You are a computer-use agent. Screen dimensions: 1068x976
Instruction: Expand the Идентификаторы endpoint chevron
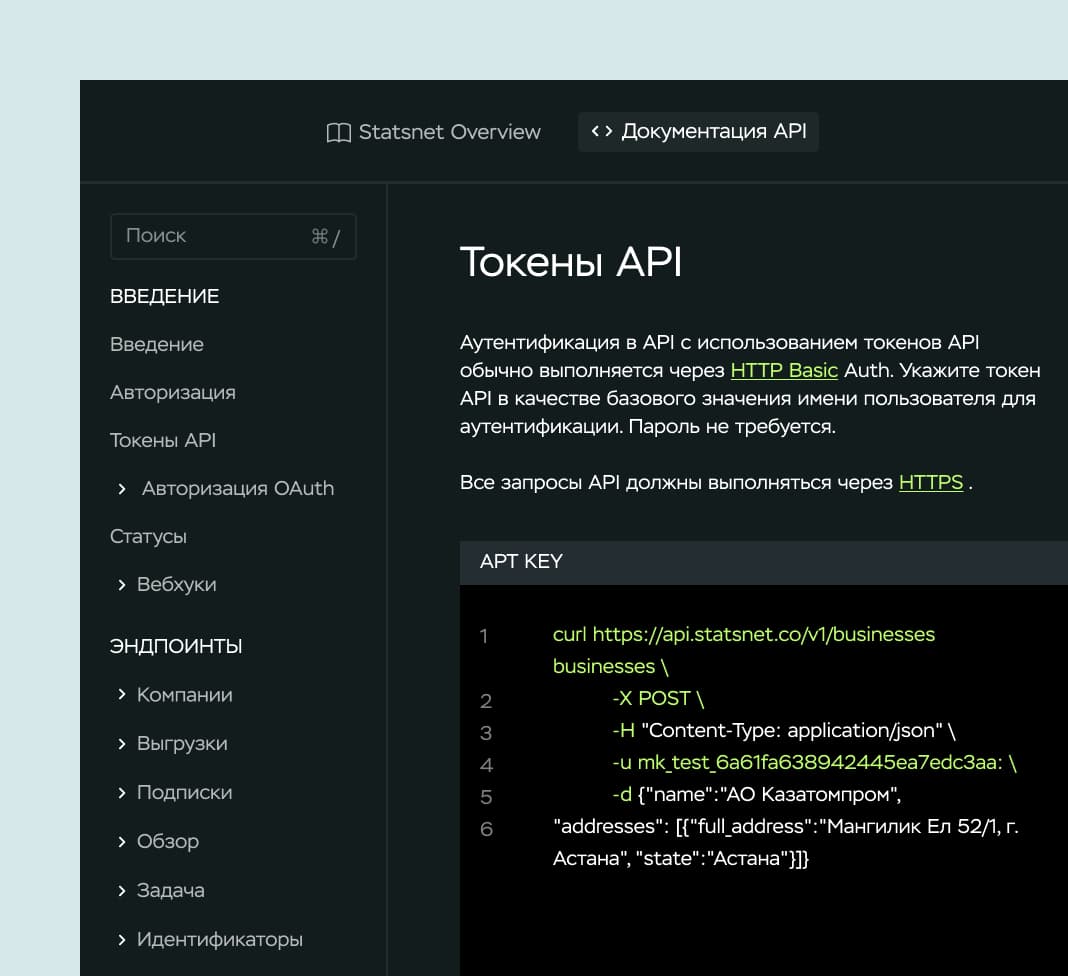pyautogui.click(x=122, y=940)
